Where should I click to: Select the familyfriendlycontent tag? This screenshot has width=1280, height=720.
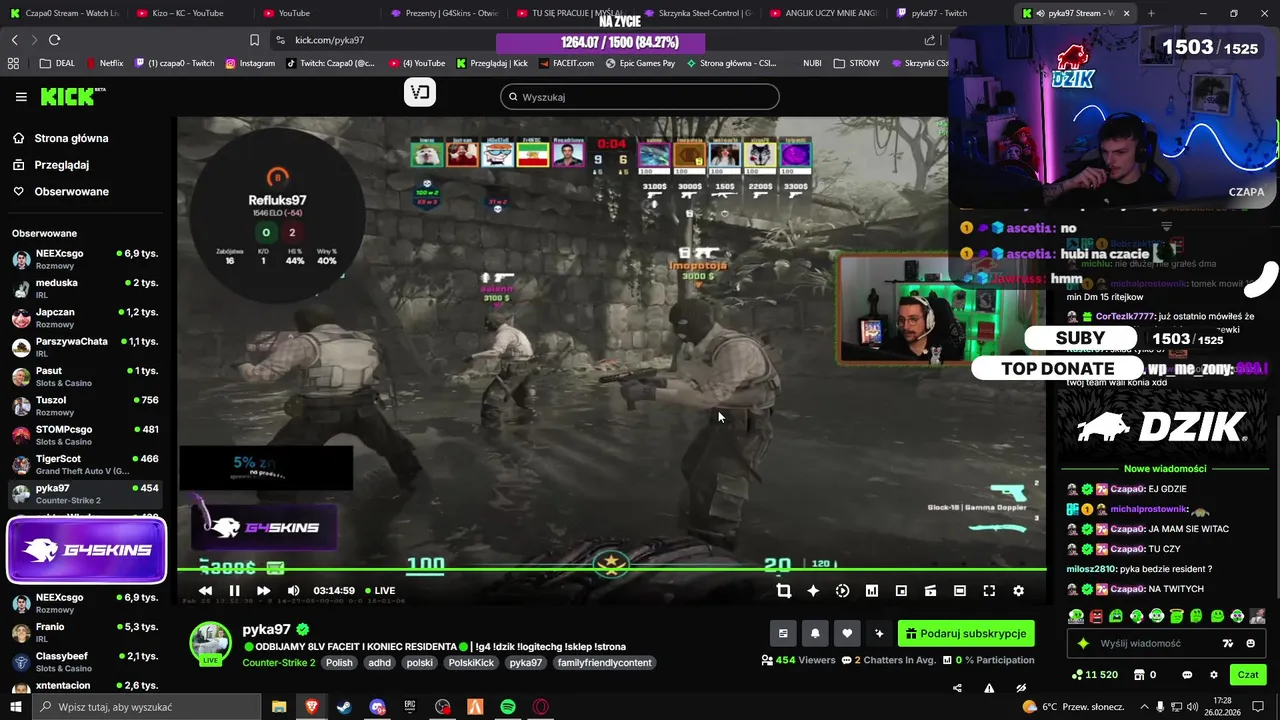[605, 663]
